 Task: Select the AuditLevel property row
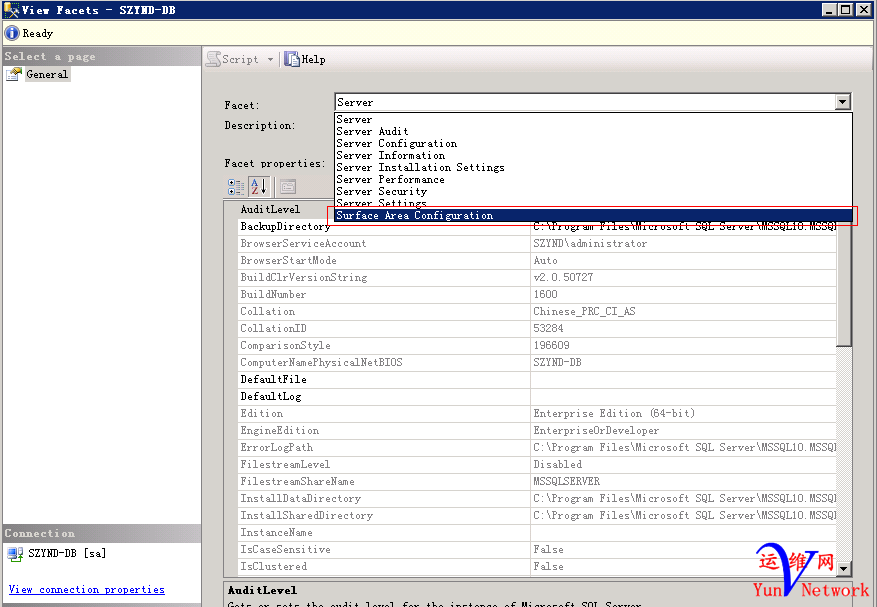coord(270,209)
